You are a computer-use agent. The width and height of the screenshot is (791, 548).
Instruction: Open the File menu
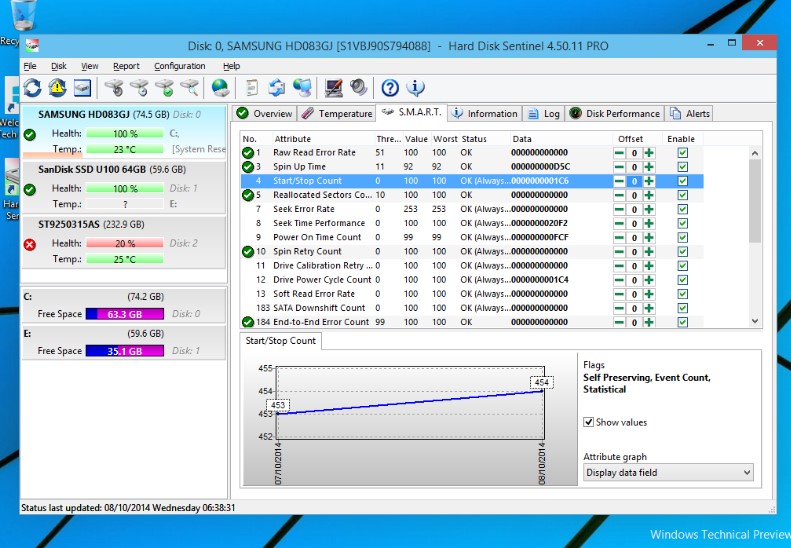click(x=30, y=66)
